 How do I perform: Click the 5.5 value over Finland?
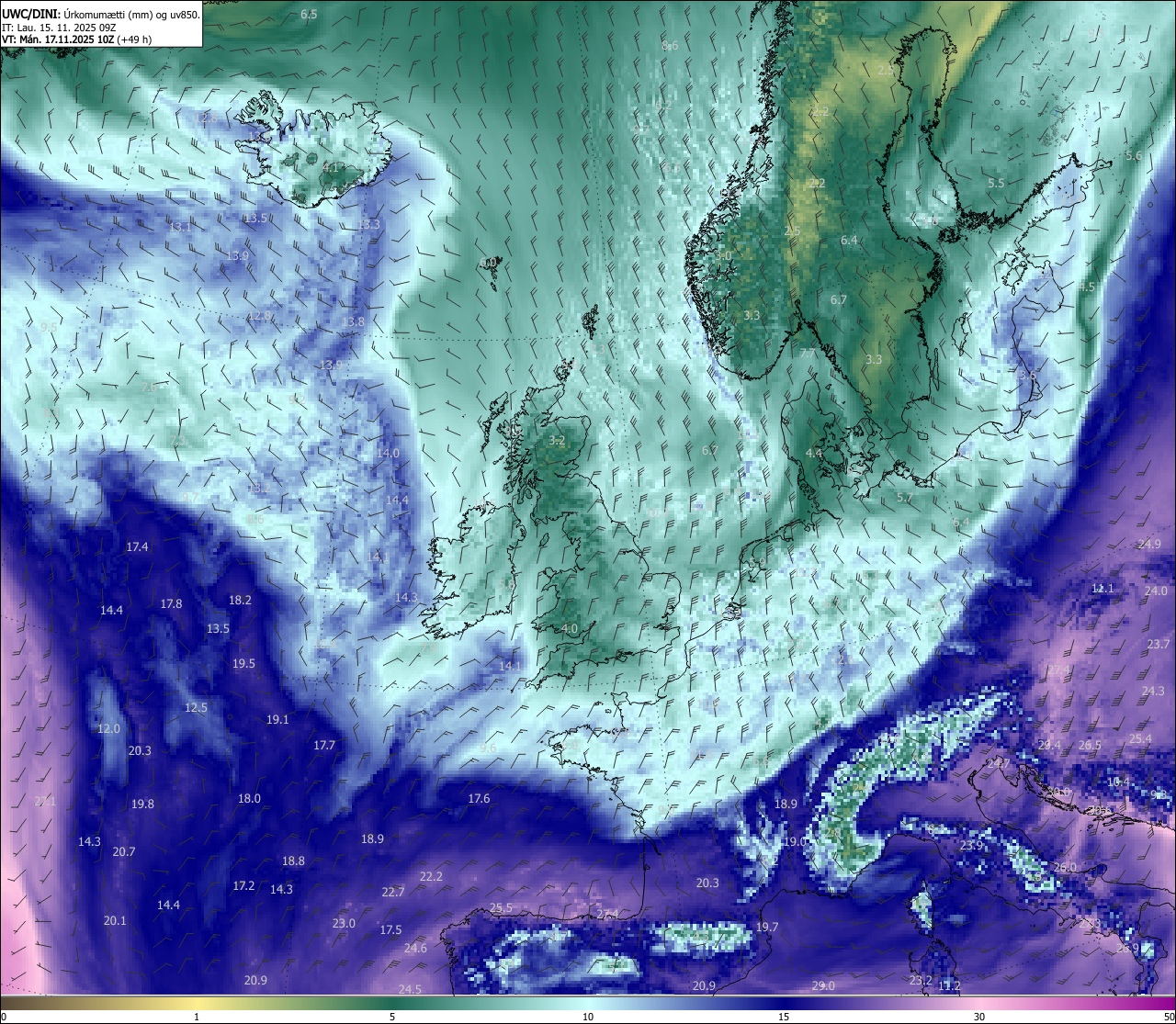pos(996,183)
